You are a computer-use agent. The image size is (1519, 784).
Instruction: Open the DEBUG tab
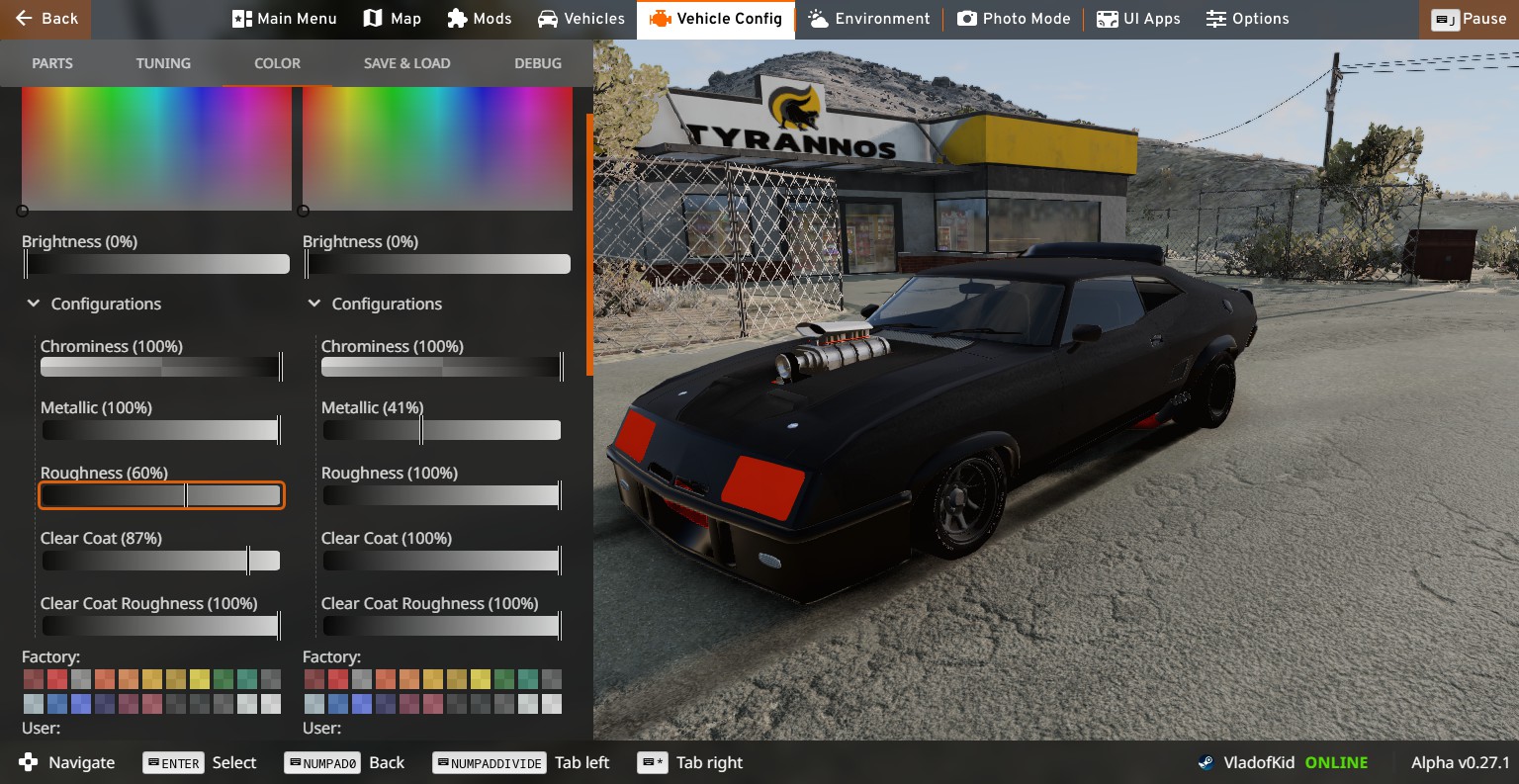538,63
